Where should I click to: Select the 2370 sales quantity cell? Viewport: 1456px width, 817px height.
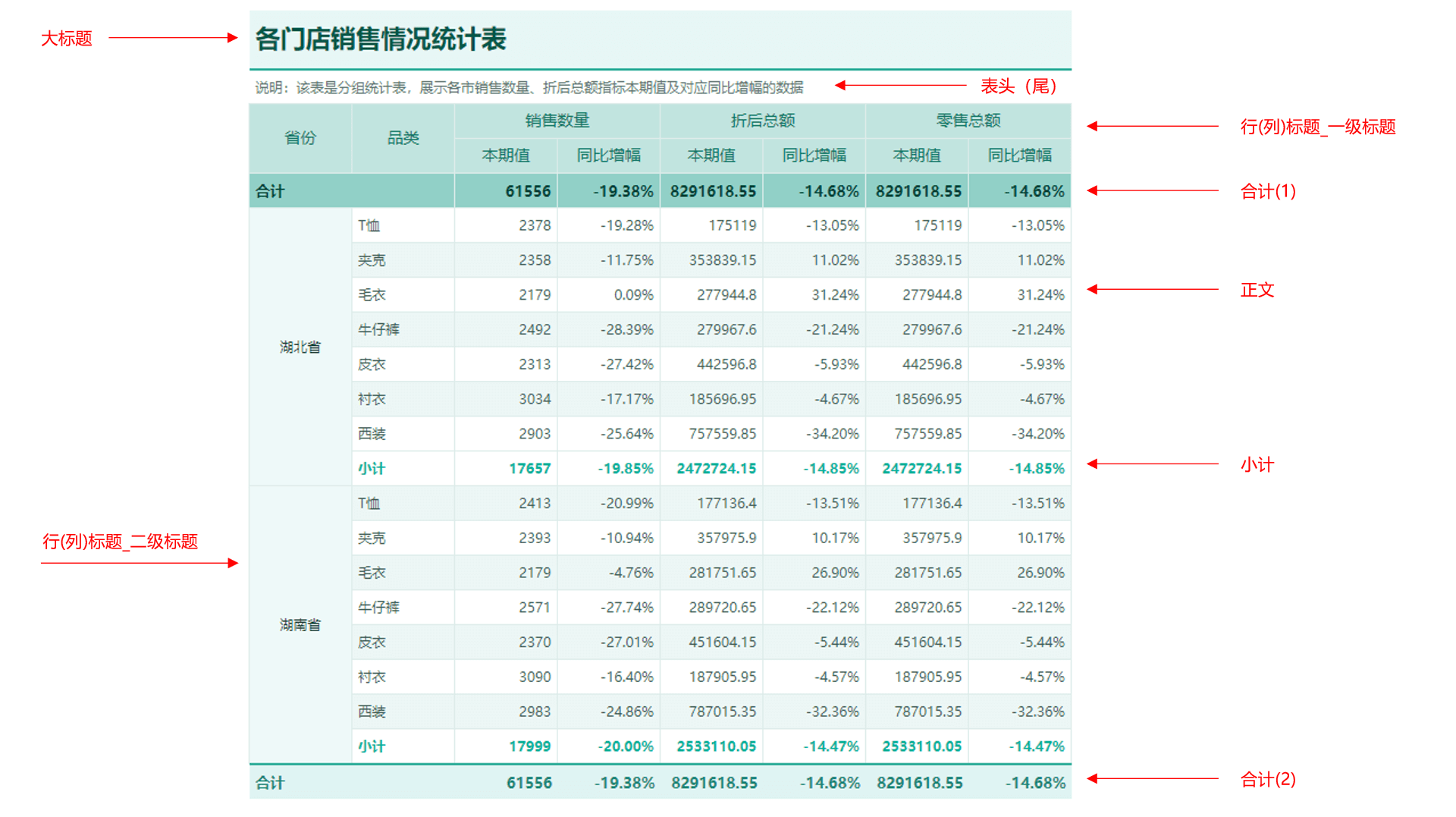[x=506, y=643]
